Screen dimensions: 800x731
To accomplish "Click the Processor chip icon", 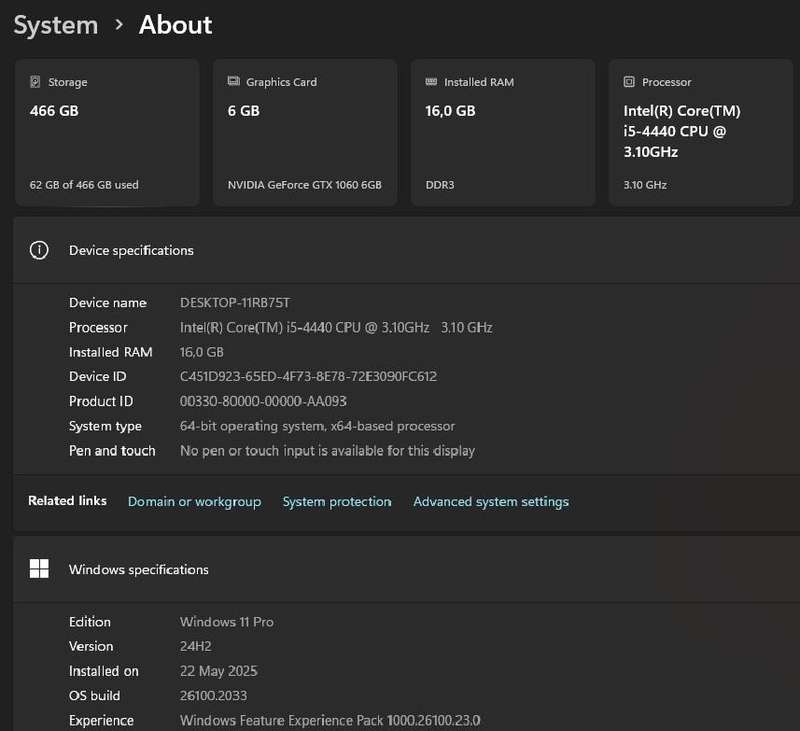I will click(629, 82).
